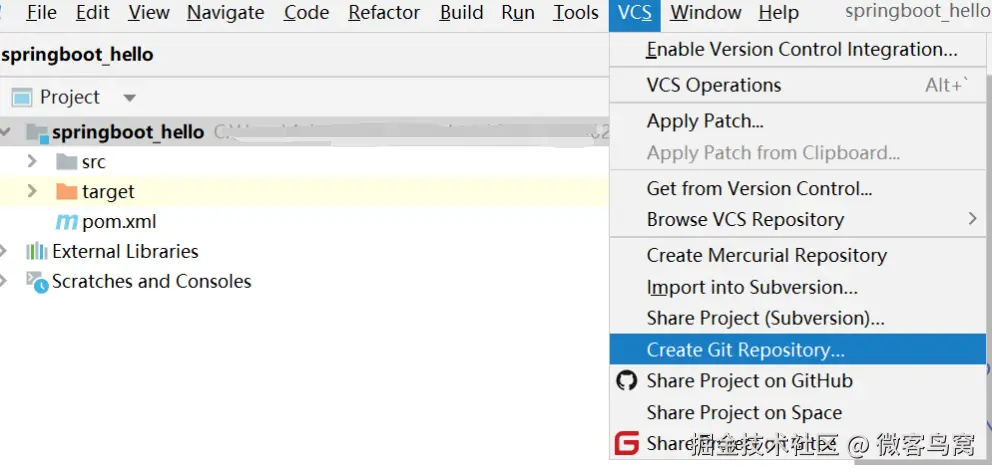Open the Refactor menu
The width and height of the screenshot is (992, 475).
[384, 13]
